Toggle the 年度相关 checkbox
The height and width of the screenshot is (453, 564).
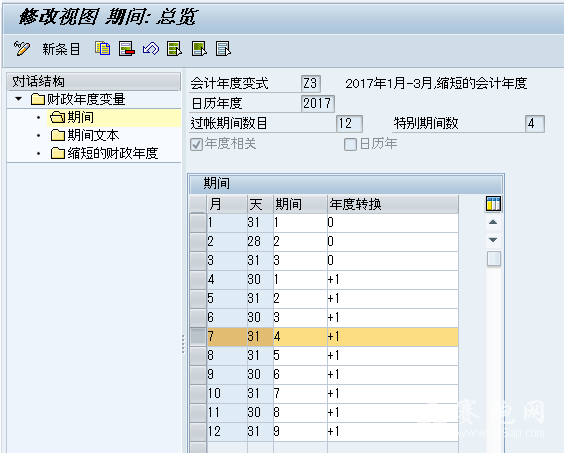(x=196, y=145)
